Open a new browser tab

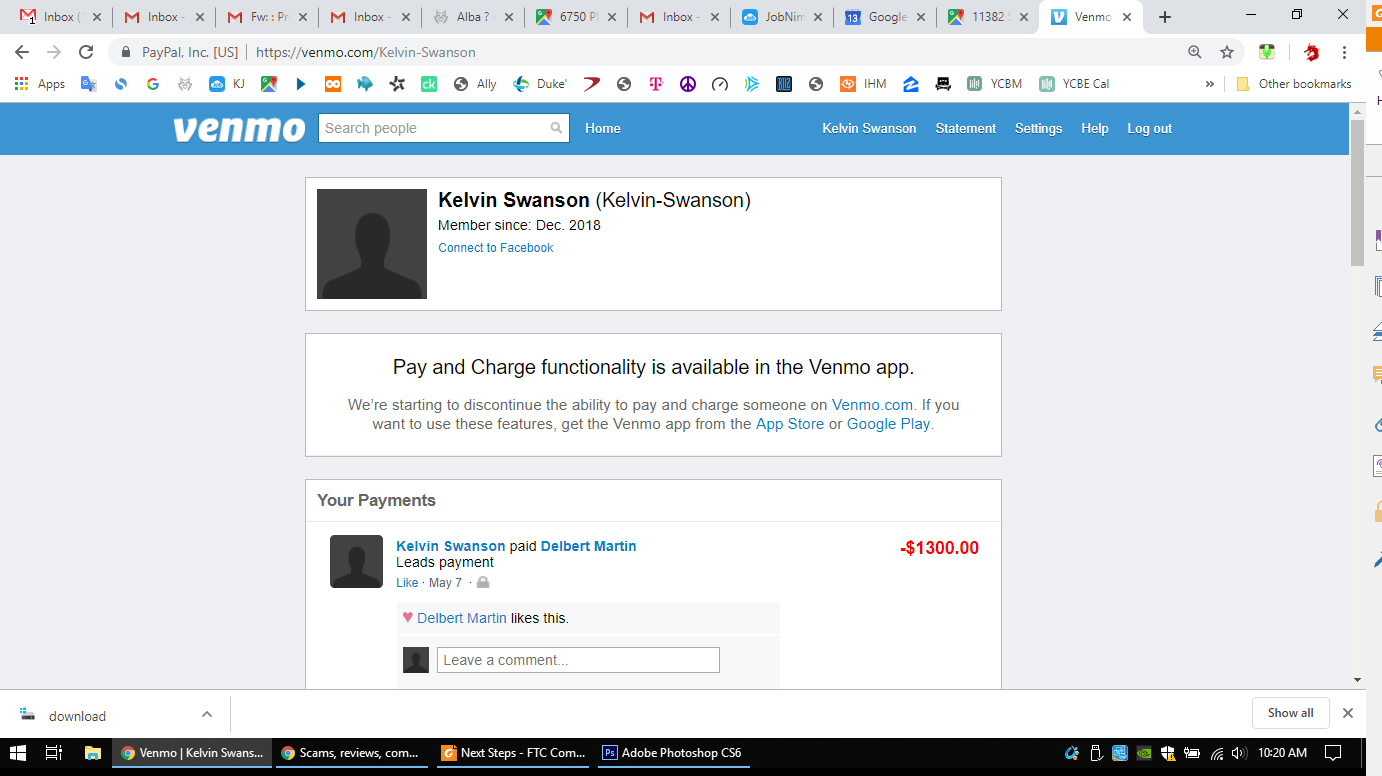pos(1164,17)
